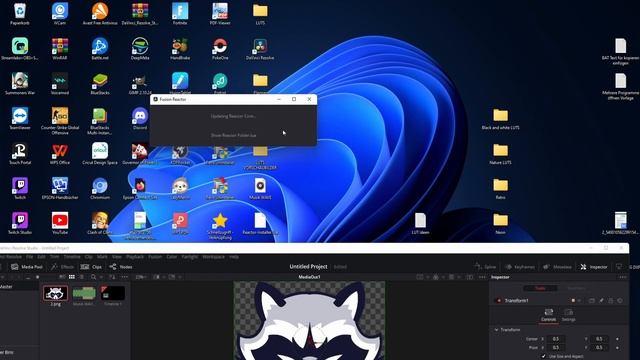Select the Settings tab for Transform1
This screenshot has width=640, height=360.
pyautogui.click(x=569, y=315)
